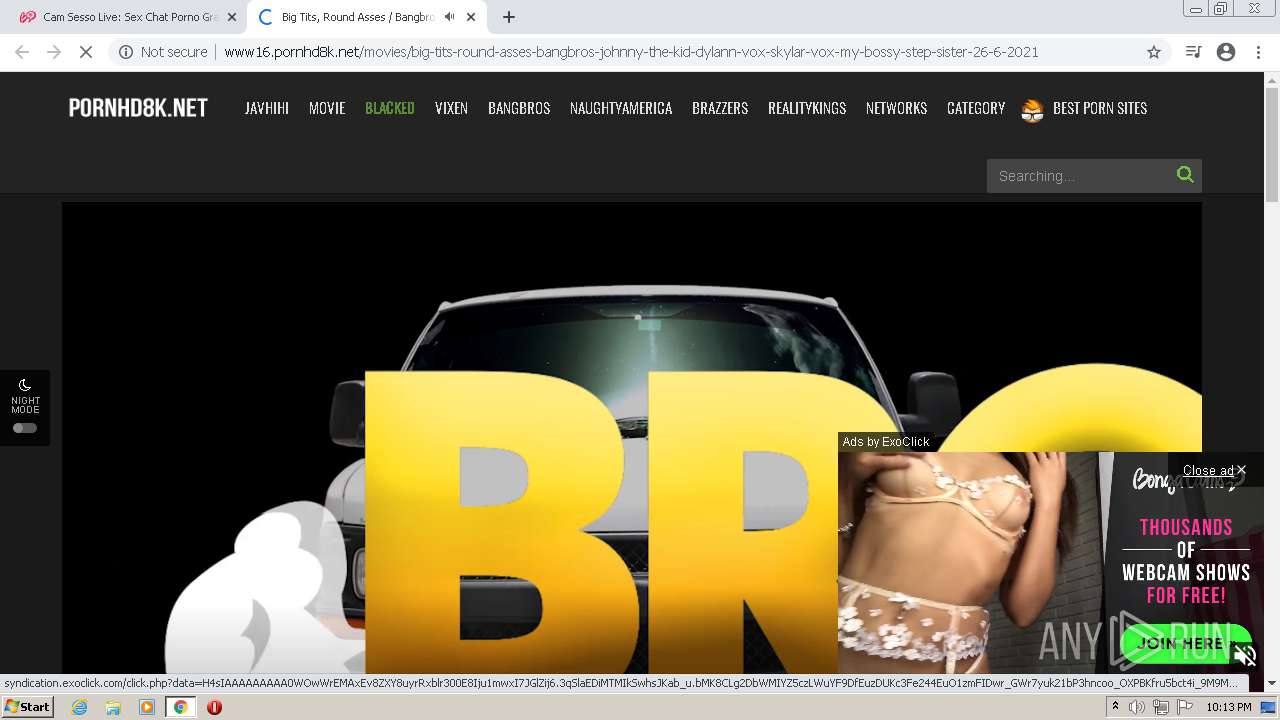Switch to the Cam Sesso Live tab

(x=130, y=17)
